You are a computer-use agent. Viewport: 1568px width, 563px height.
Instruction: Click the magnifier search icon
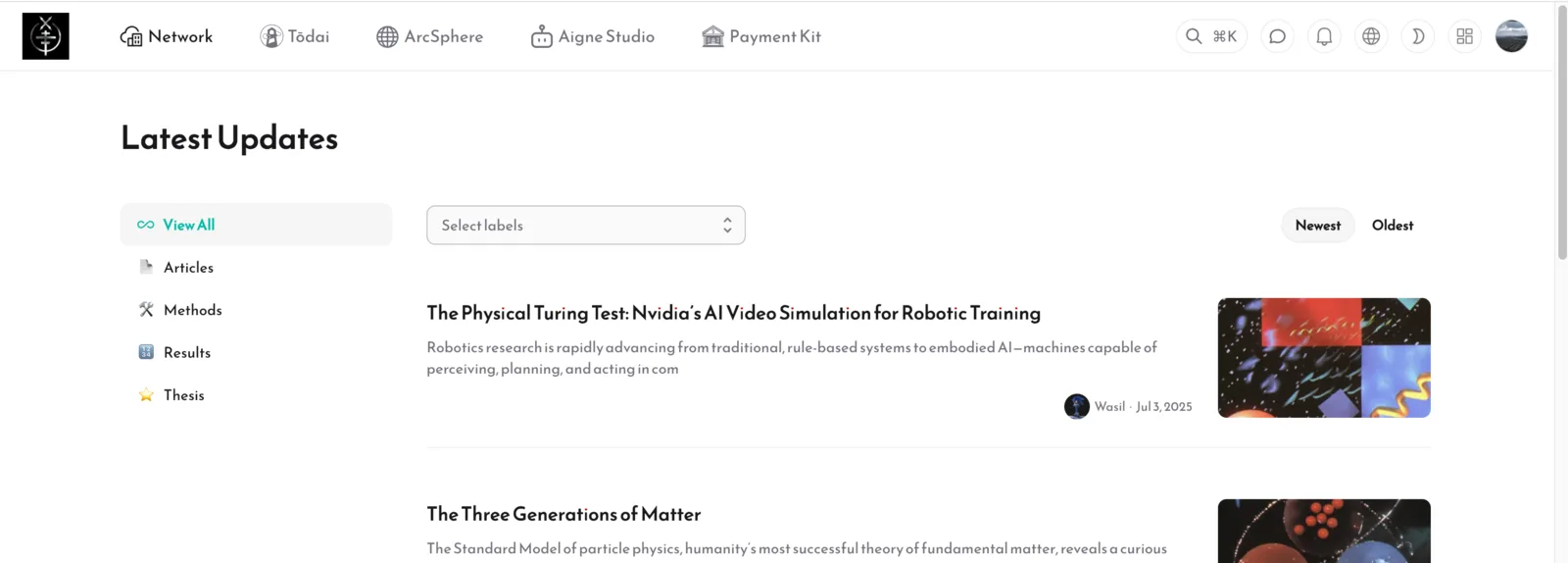coord(1194,36)
